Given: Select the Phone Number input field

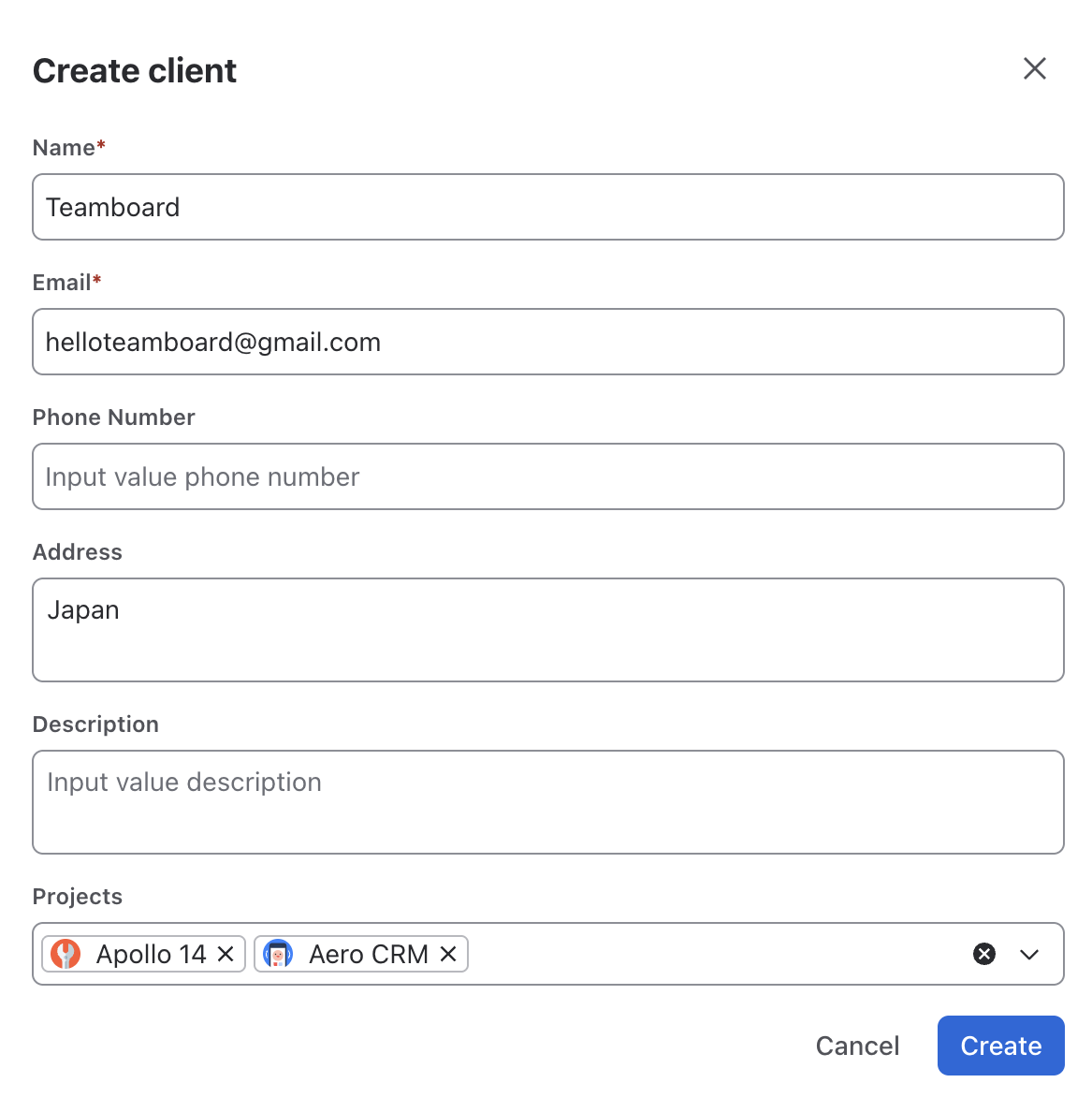Looking at the screenshot, I should [x=548, y=476].
